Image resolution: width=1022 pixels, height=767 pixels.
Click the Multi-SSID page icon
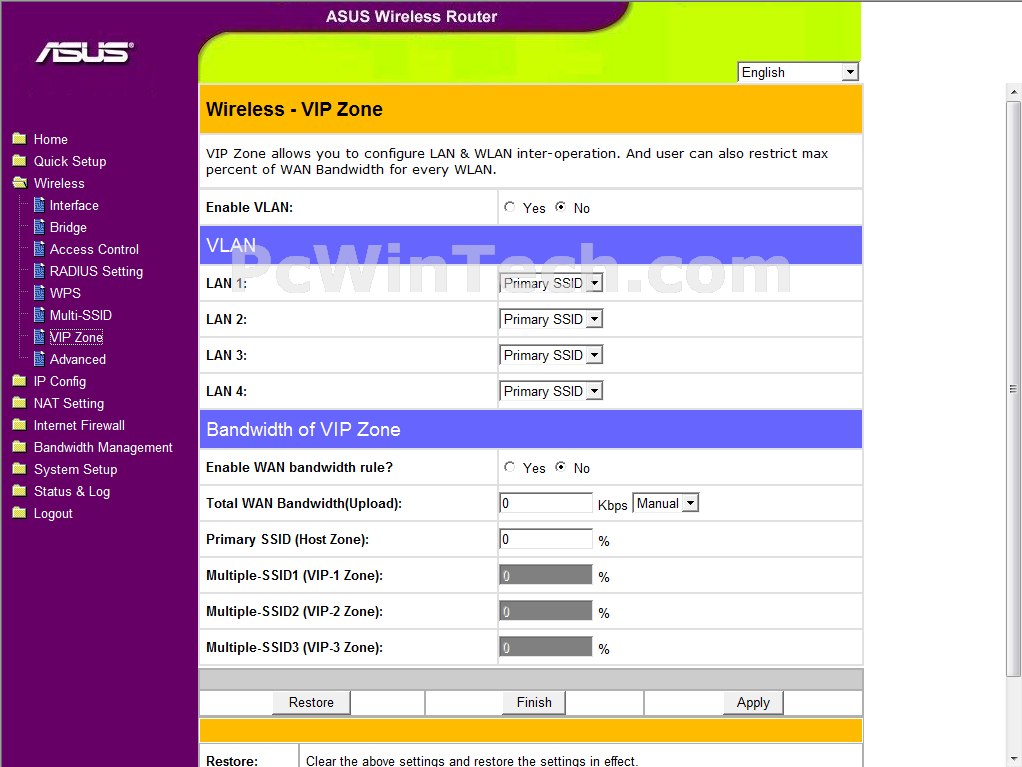pyautogui.click(x=39, y=315)
